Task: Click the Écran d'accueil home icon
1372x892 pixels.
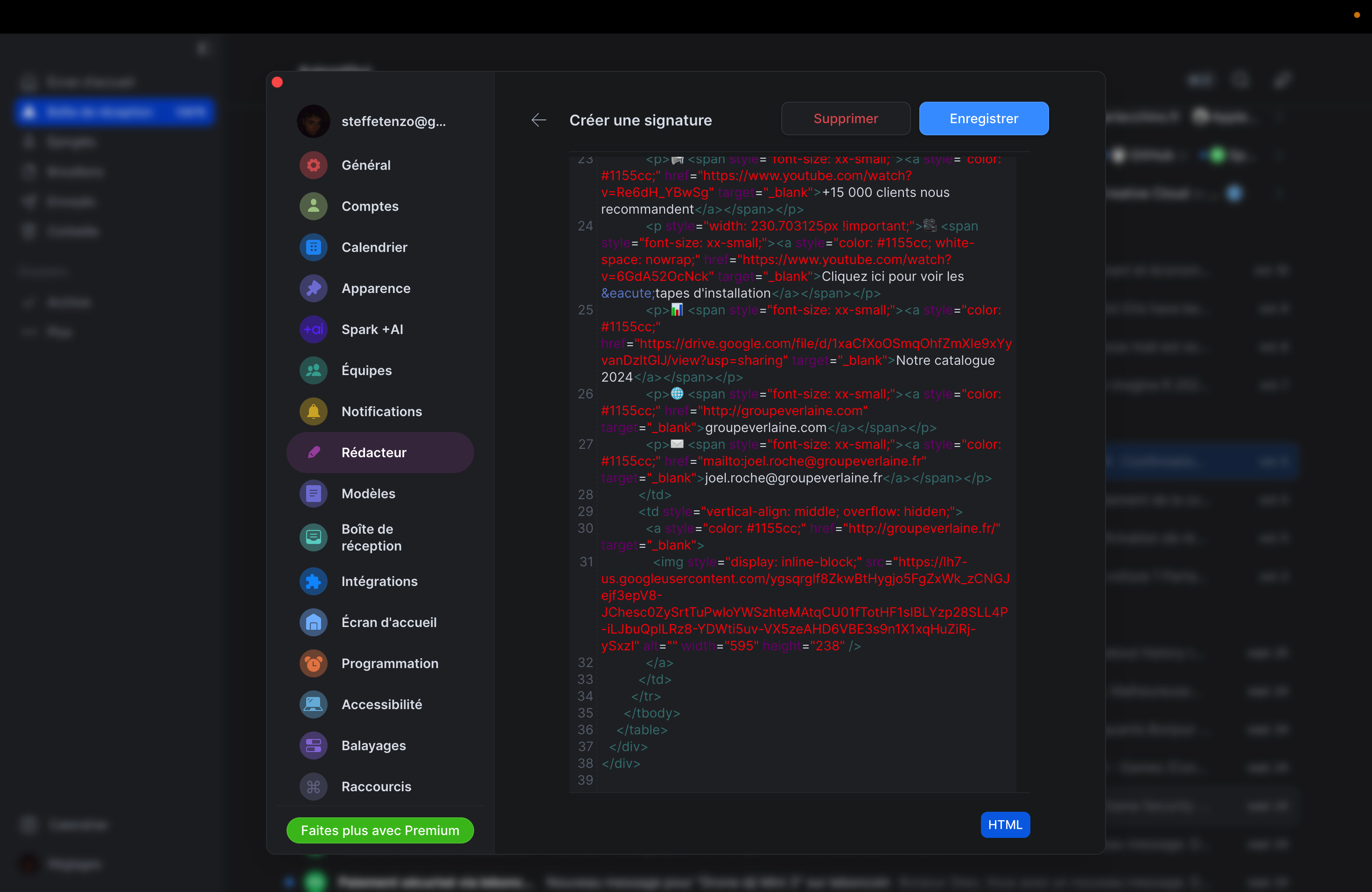Action: 313,622
